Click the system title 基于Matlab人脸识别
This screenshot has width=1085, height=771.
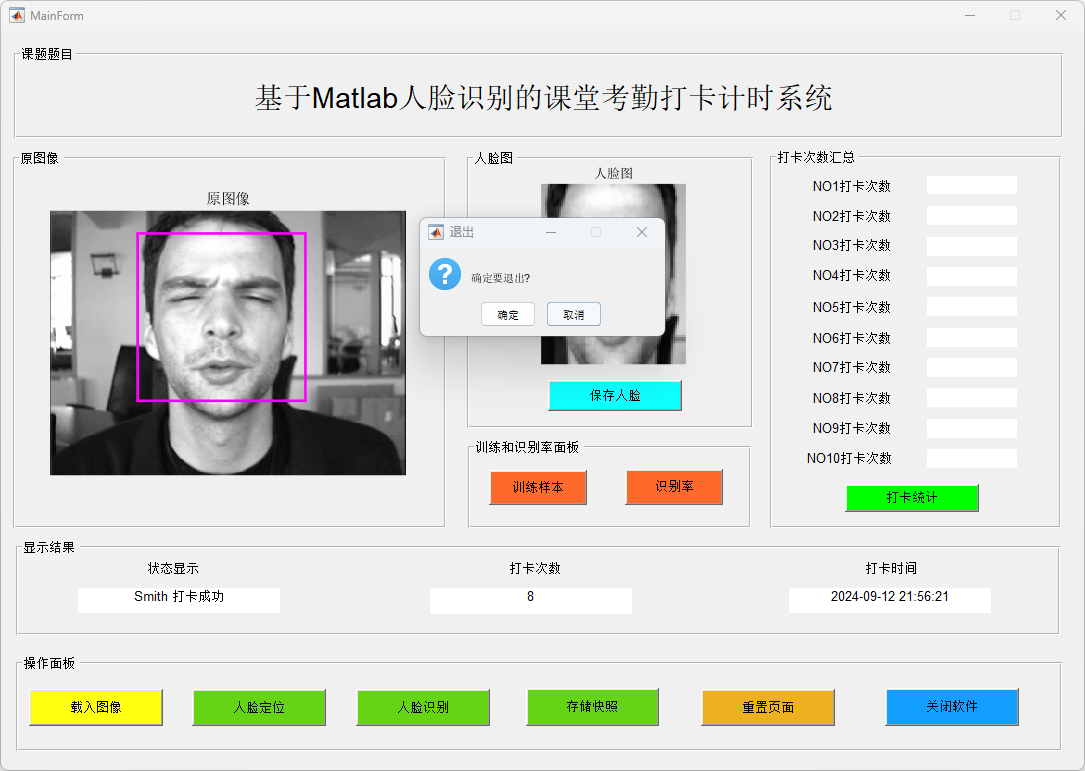coord(543,98)
